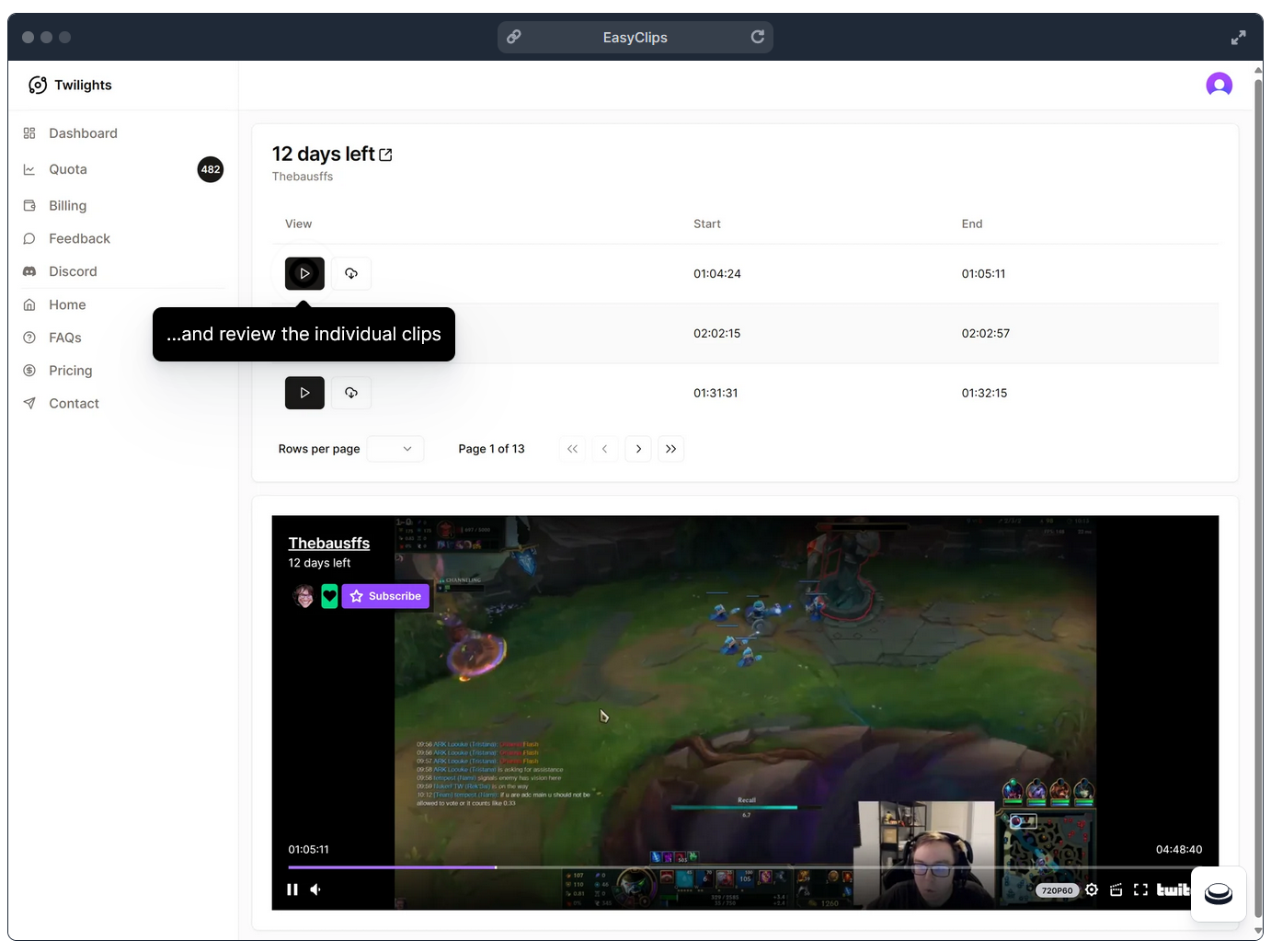Go to next page of clips
This screenshot has width=1271, height=952.
click(638, 449)
